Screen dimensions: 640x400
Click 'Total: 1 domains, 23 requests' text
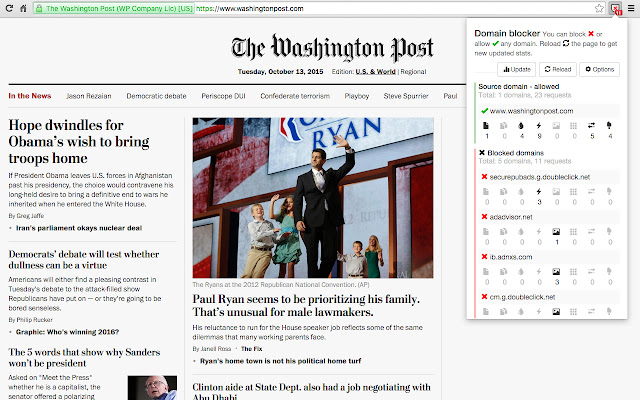click(525, 95)
